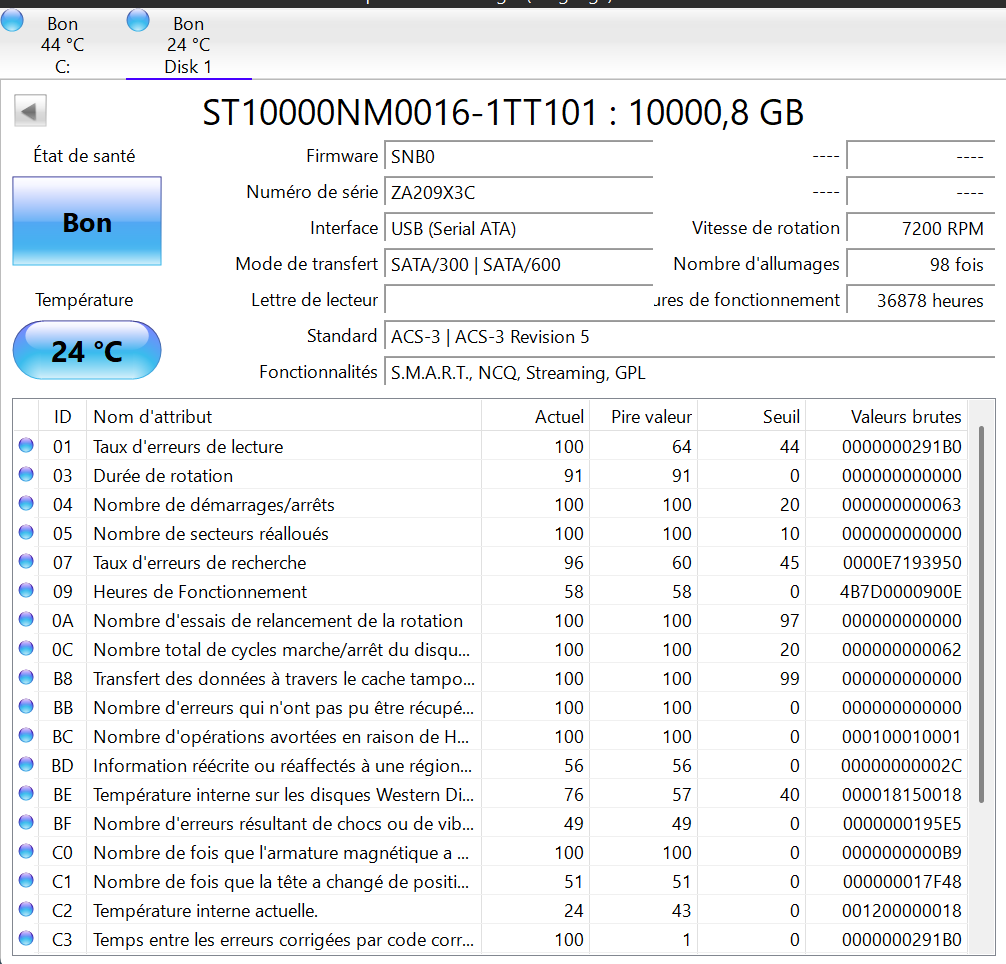Click the transfer mode field SATA/300 | SATA/600
This screenshot has width=1006, height=964.
(518, 264)
